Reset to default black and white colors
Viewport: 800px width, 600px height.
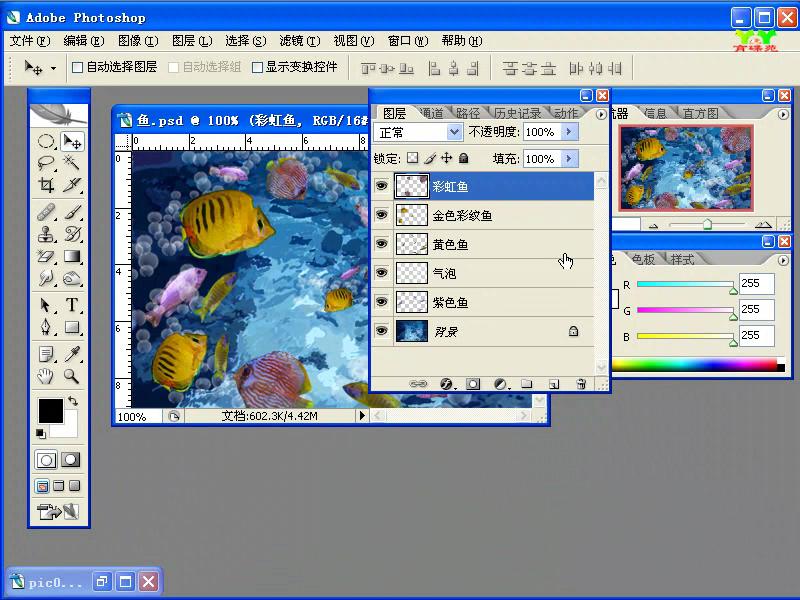tap(41, 434)
